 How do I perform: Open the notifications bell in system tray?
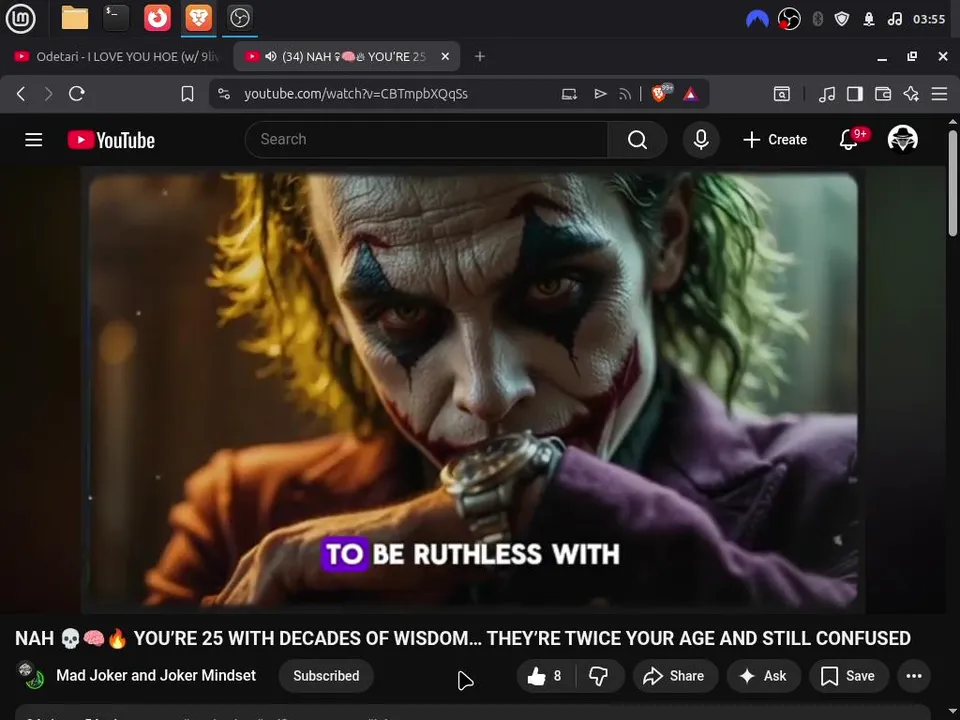868,19
